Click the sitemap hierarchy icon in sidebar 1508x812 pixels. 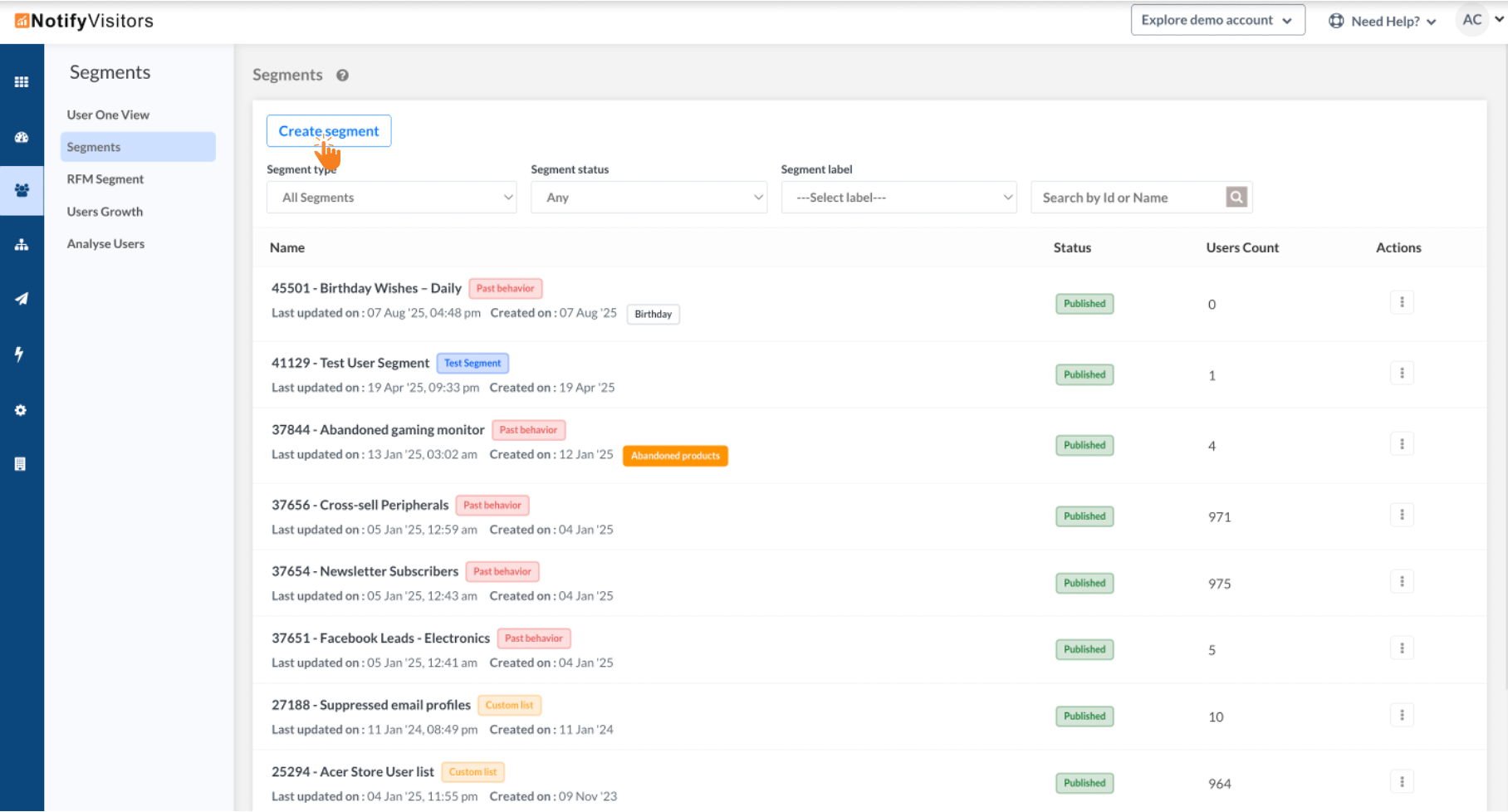22,245
